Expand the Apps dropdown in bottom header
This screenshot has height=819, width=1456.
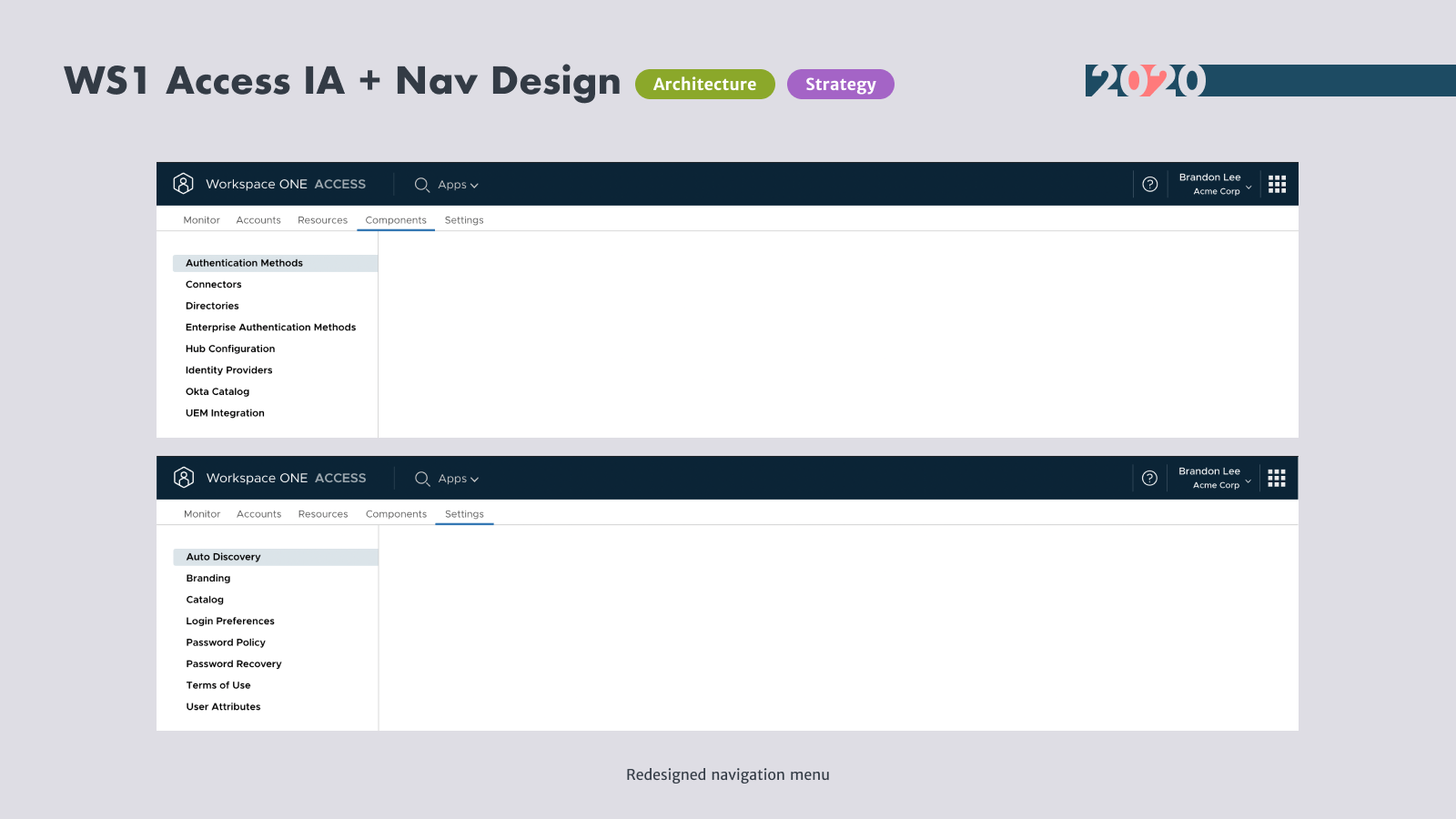point(458,479)
